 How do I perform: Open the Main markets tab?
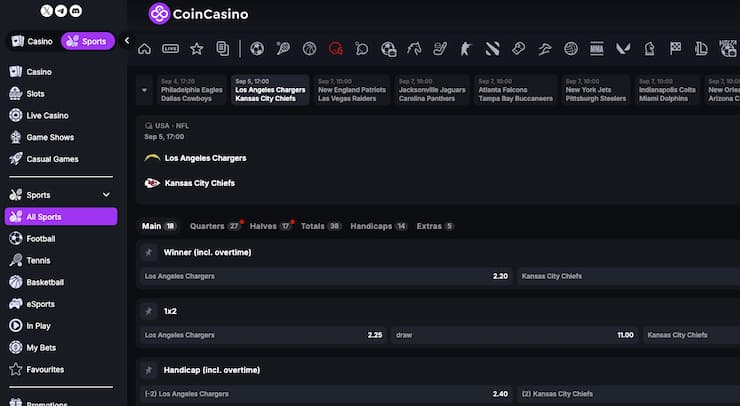(x=159, y=226)
